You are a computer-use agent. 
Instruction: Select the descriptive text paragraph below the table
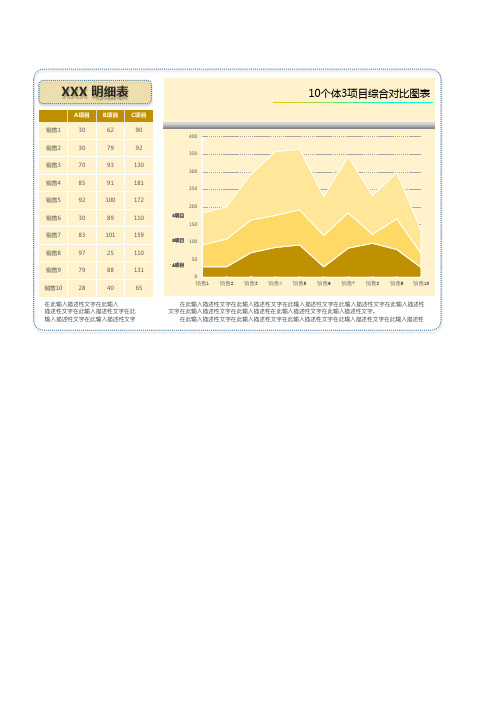tap(90, 312)
